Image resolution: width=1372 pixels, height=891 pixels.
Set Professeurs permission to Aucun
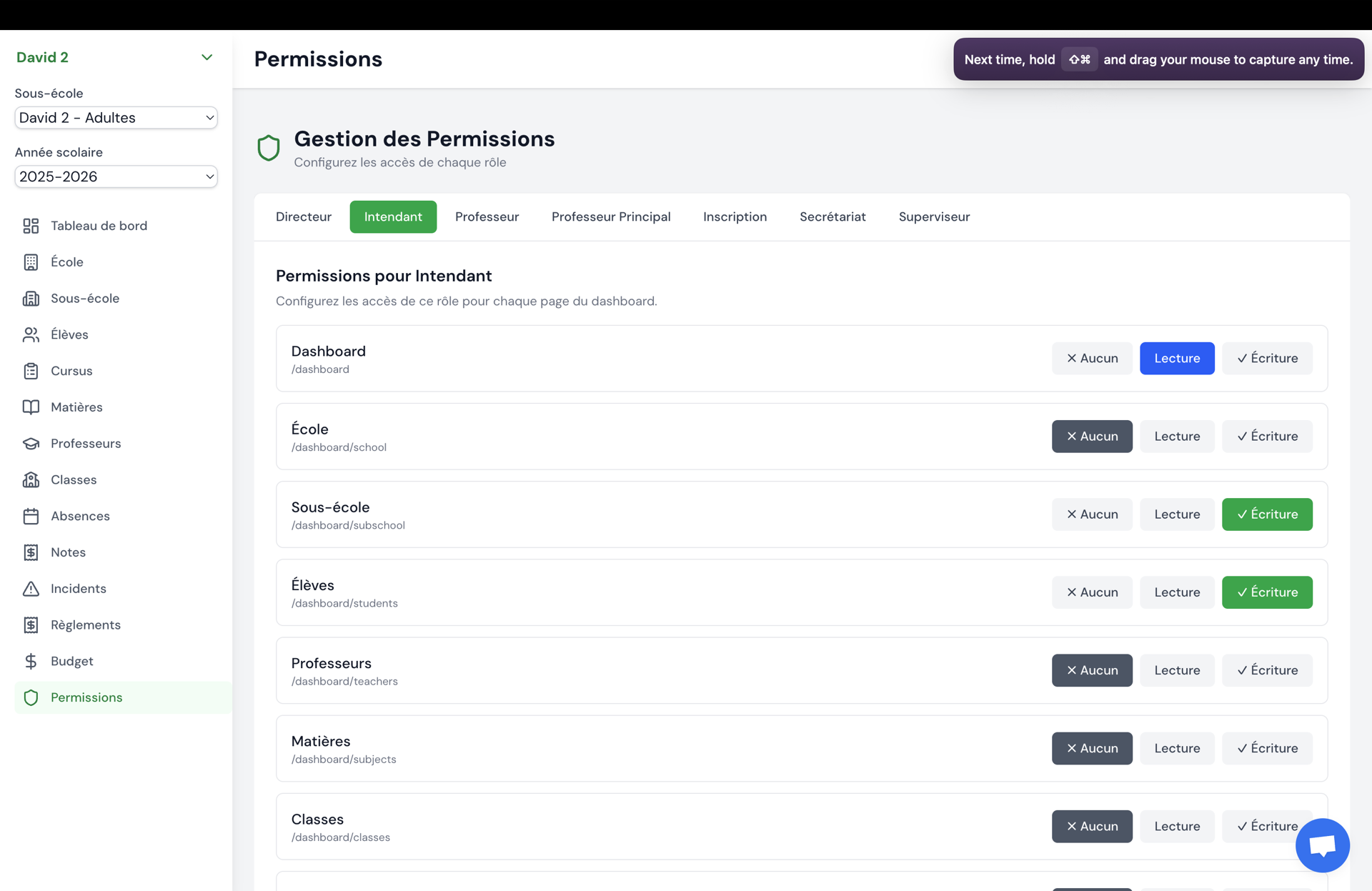(1092, 670)
